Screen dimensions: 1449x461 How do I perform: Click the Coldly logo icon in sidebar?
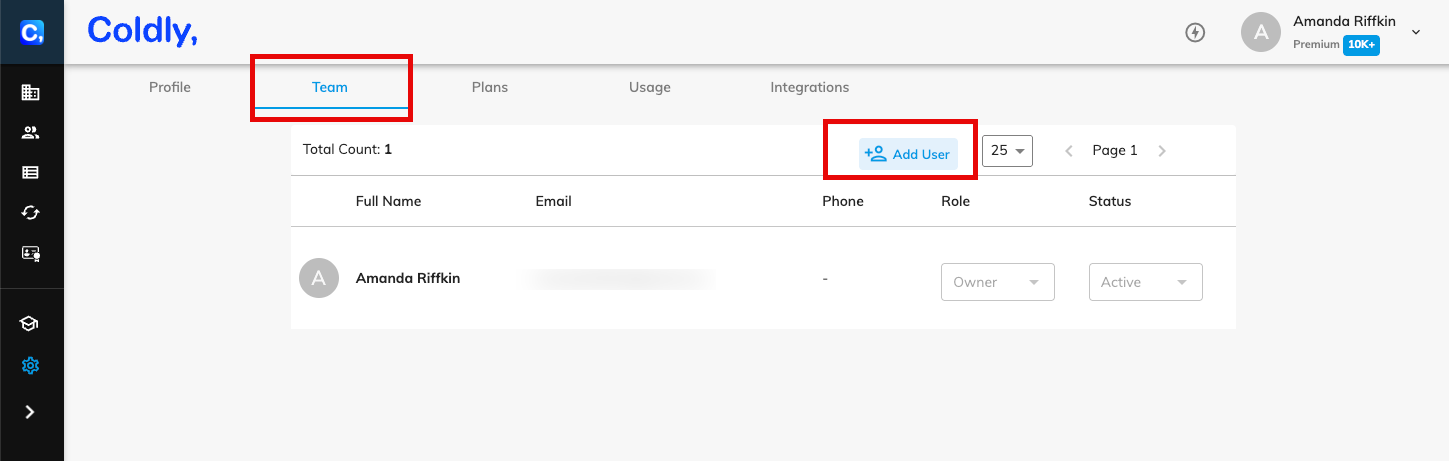[x=30, y=32]
